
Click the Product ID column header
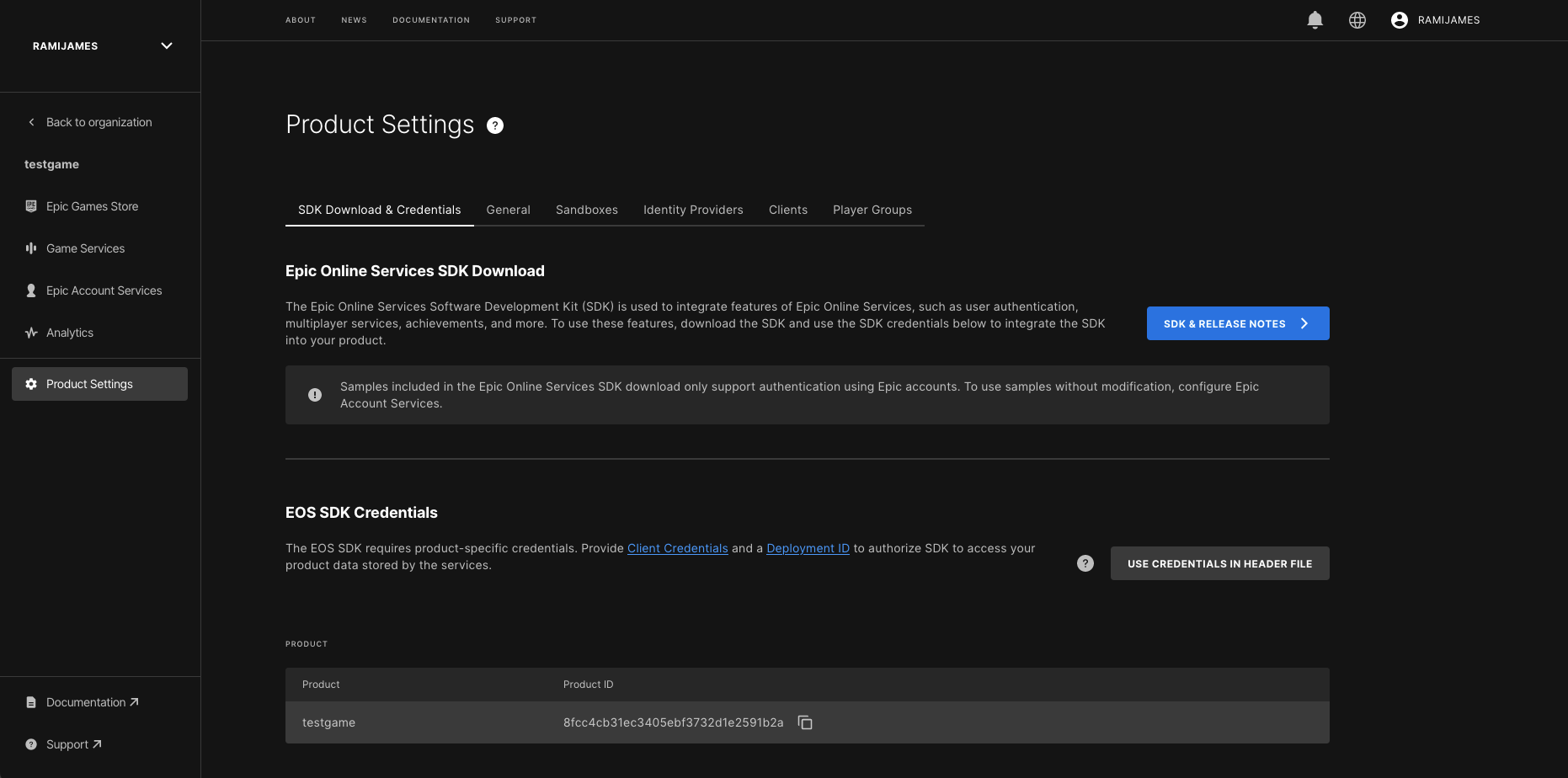pos(589,685)
